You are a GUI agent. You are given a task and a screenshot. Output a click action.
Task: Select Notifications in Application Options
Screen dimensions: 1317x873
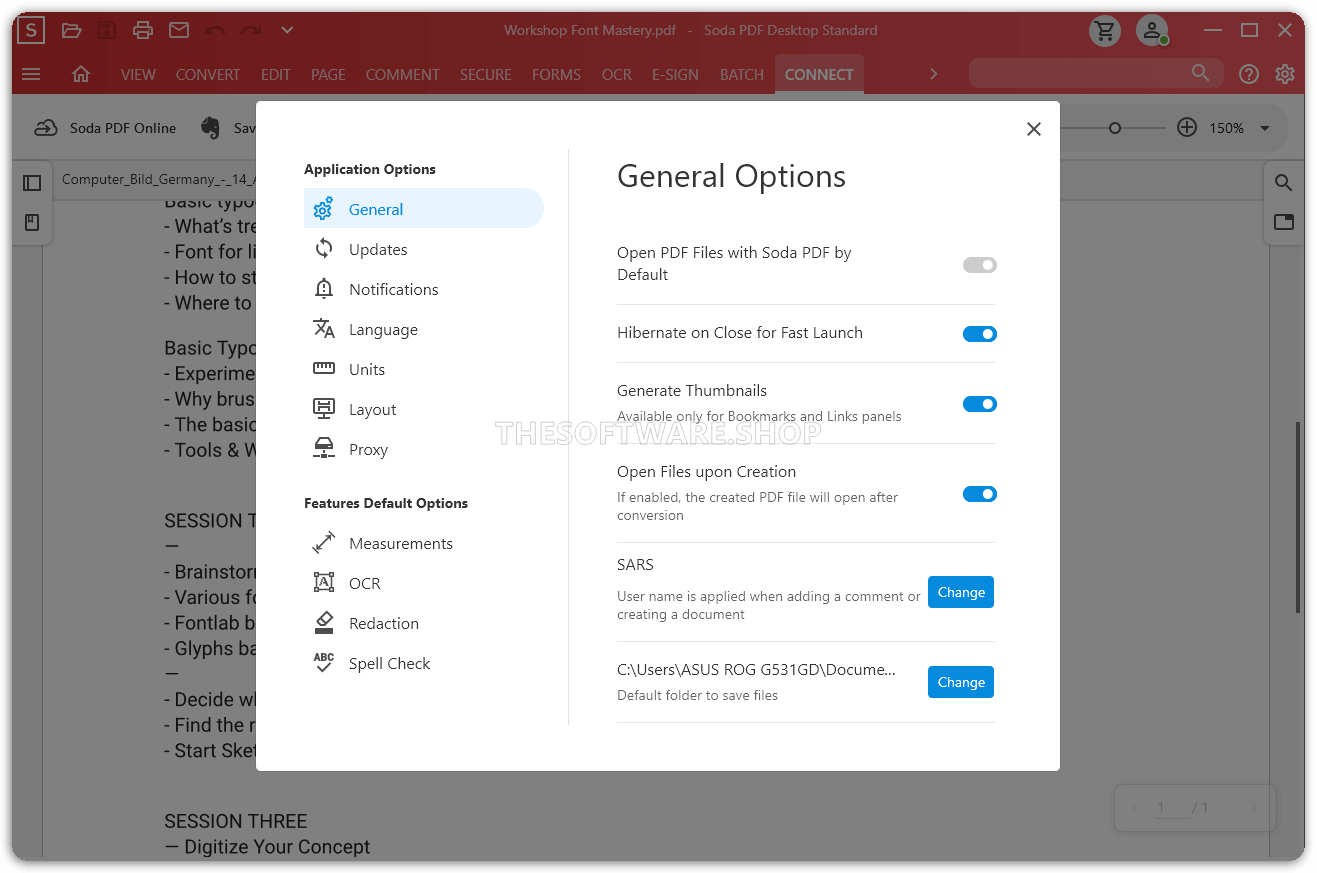coord(393,289)
